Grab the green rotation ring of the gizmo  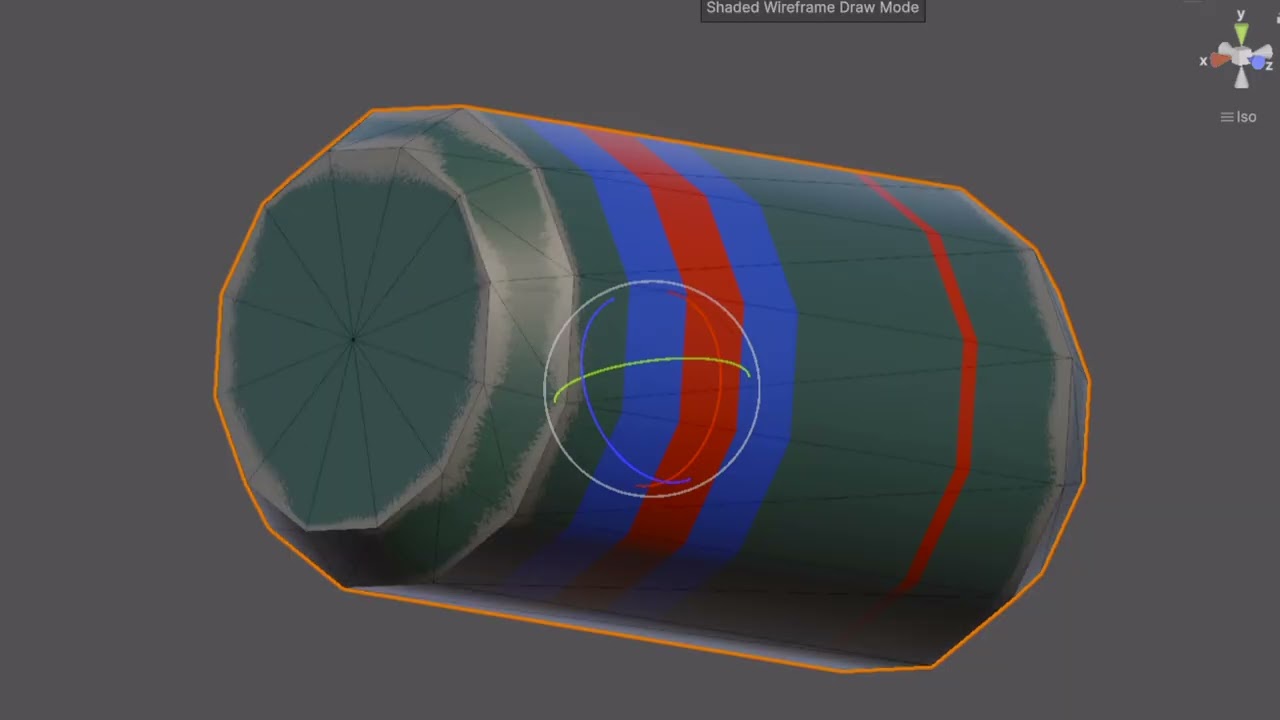pos(651,362)
